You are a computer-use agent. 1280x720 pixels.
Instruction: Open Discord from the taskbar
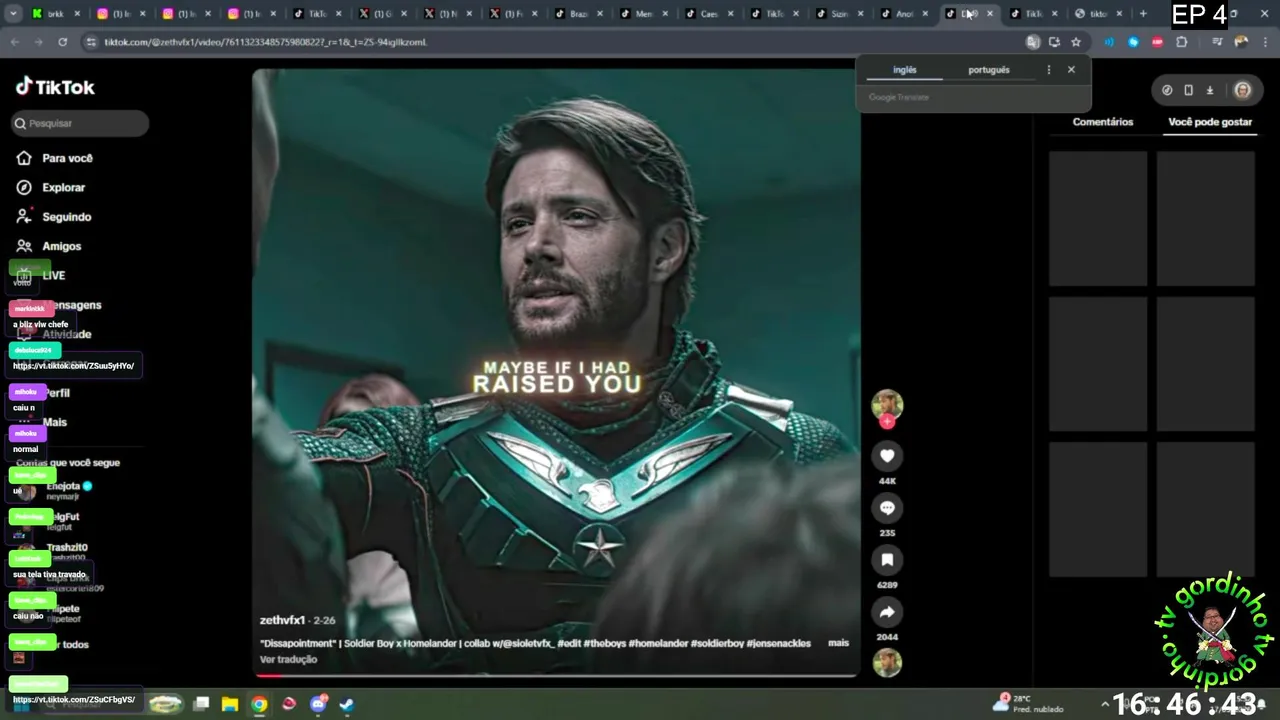[x=318, y=704]
